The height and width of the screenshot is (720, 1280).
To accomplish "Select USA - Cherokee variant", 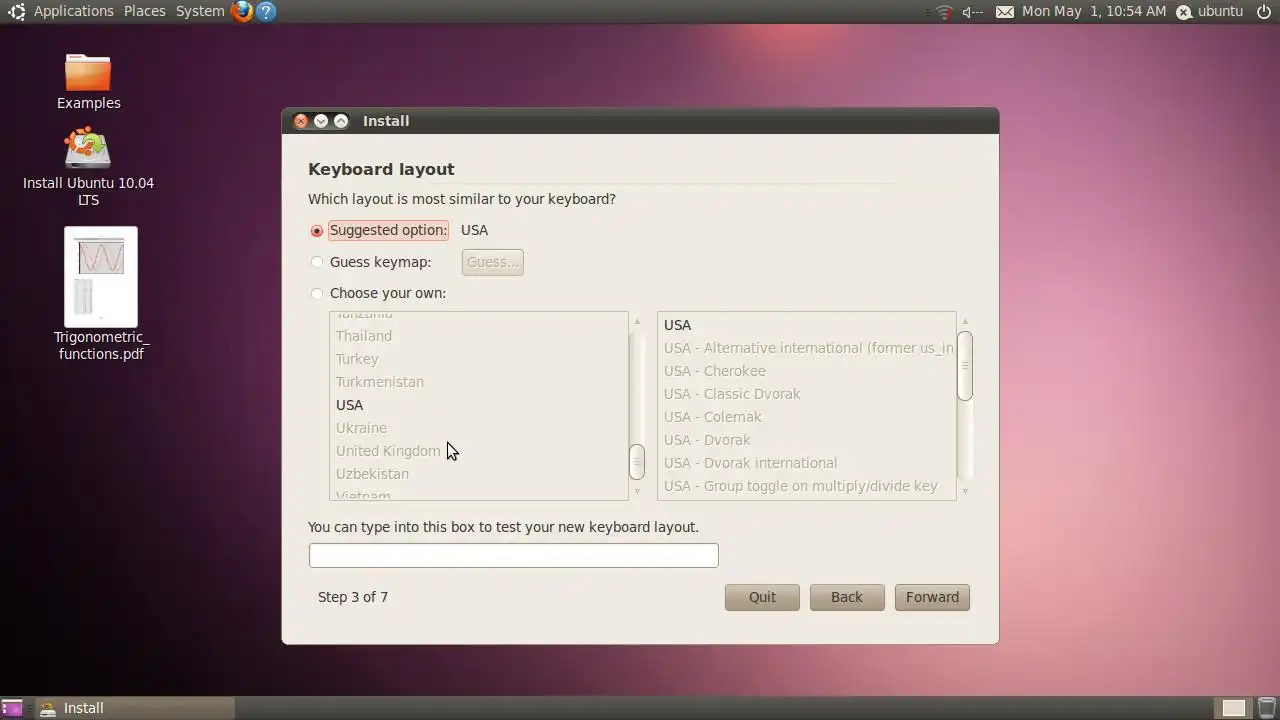I will coord(806,371).
